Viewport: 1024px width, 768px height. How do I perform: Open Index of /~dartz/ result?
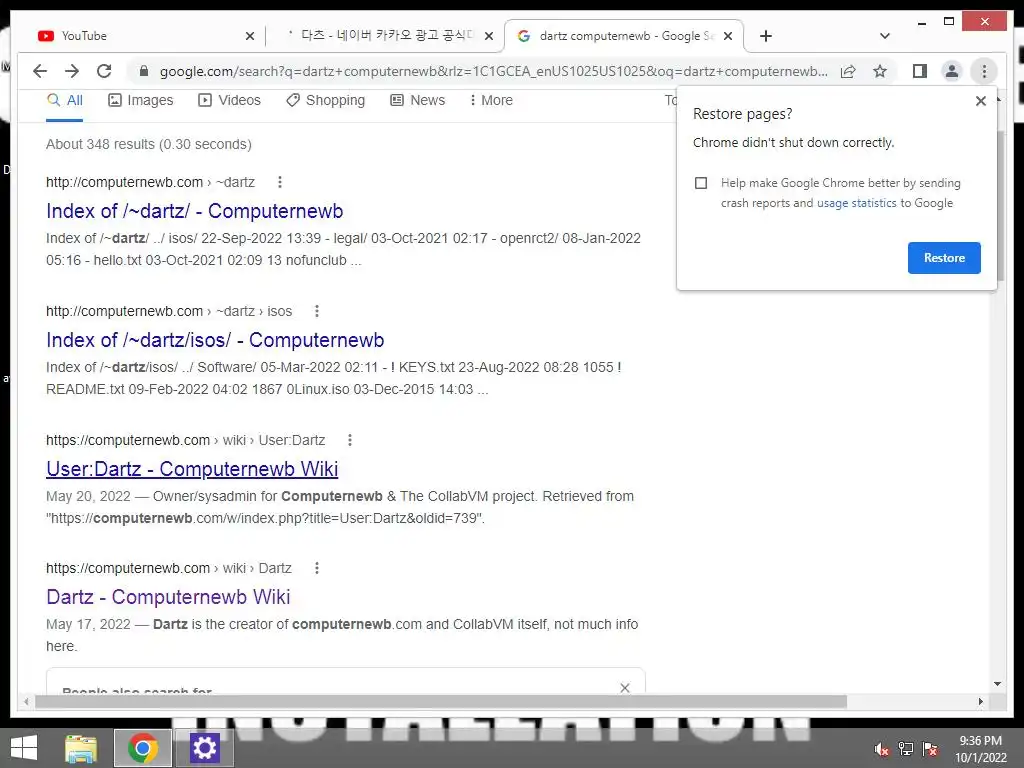tap(195, 211)
